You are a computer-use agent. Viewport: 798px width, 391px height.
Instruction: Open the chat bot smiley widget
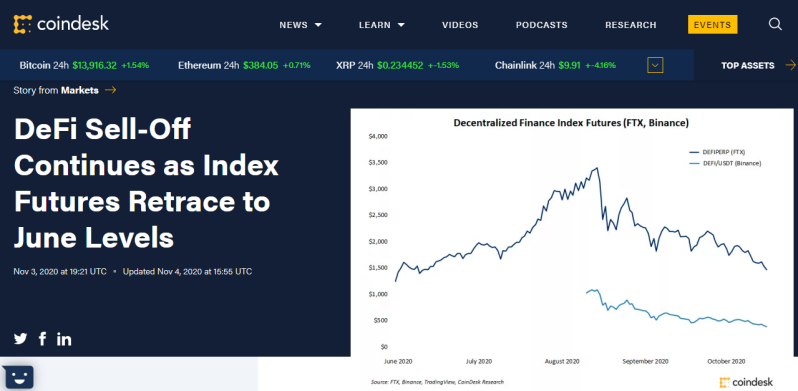point(17,377)
